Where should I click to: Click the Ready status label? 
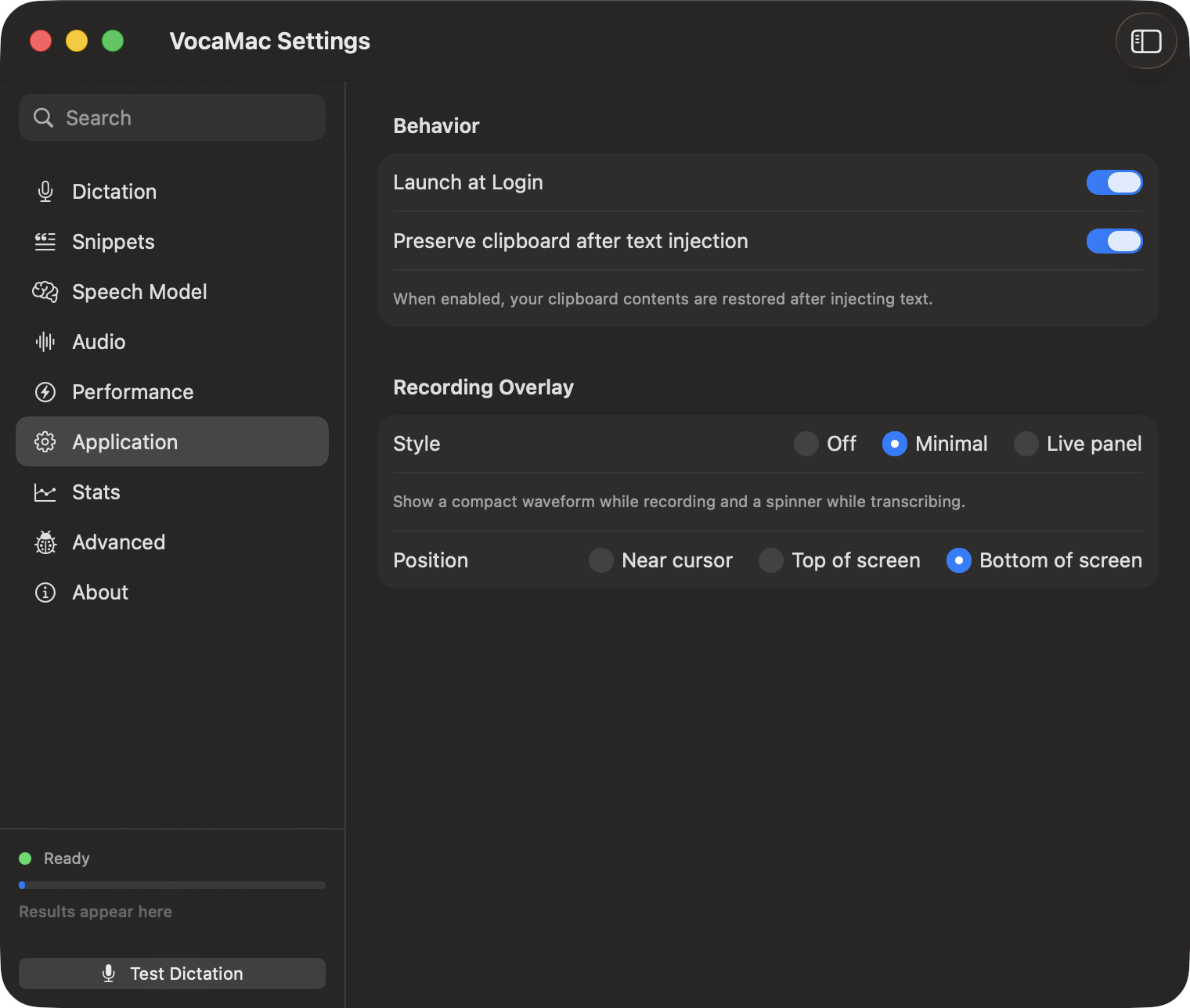[67, 859]
